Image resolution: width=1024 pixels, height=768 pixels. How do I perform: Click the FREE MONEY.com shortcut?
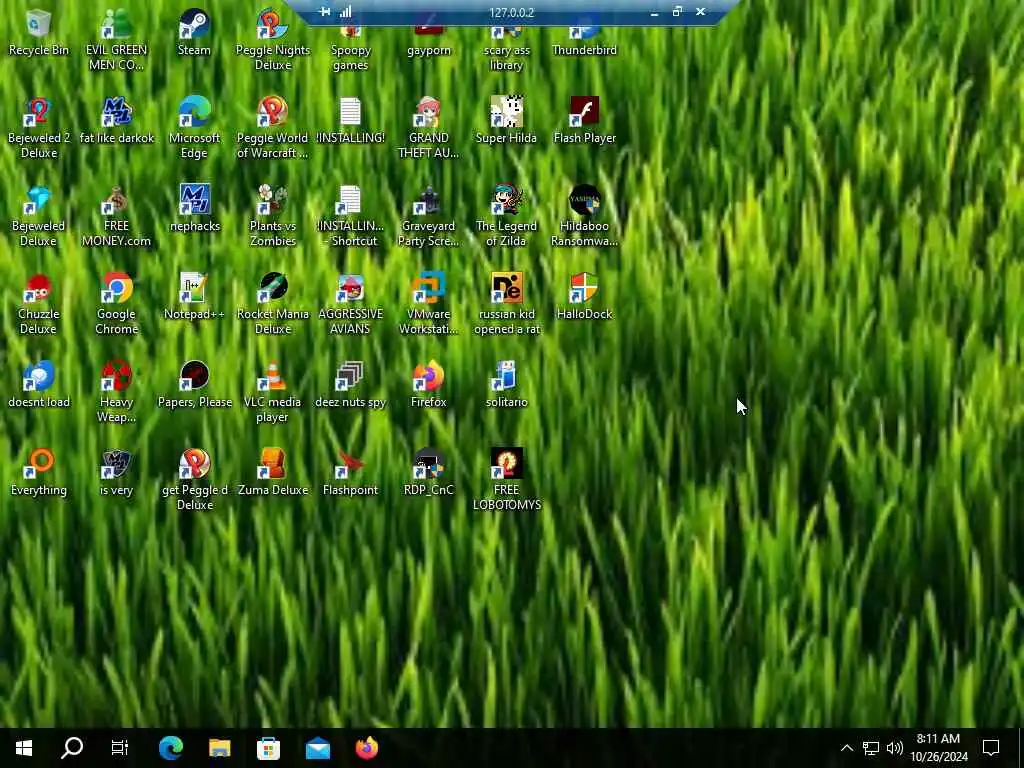(x=116, y=216)
